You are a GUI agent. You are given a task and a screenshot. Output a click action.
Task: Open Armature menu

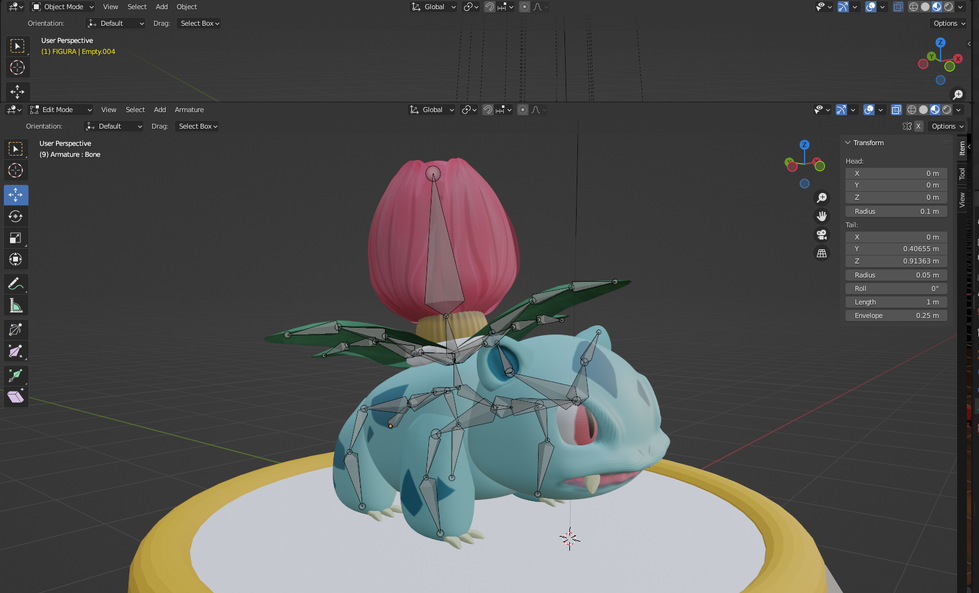[189, 110]
